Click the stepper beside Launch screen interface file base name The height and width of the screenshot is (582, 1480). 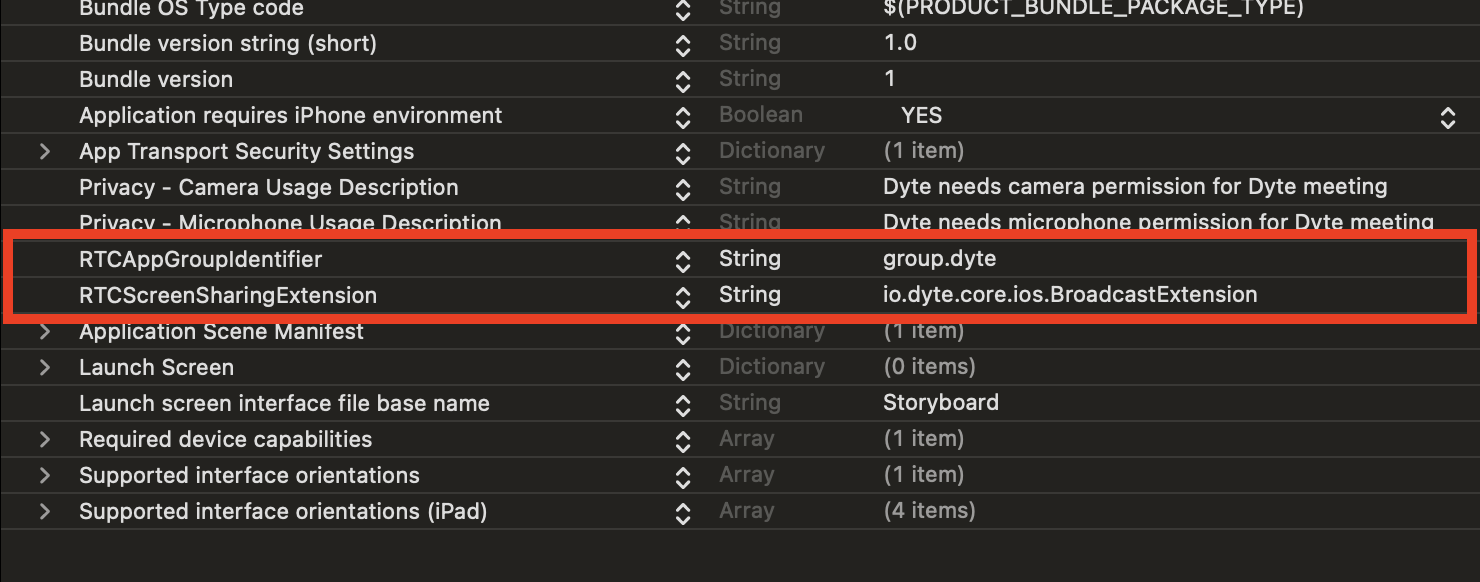pyautogui.click(x=683, y=402)
